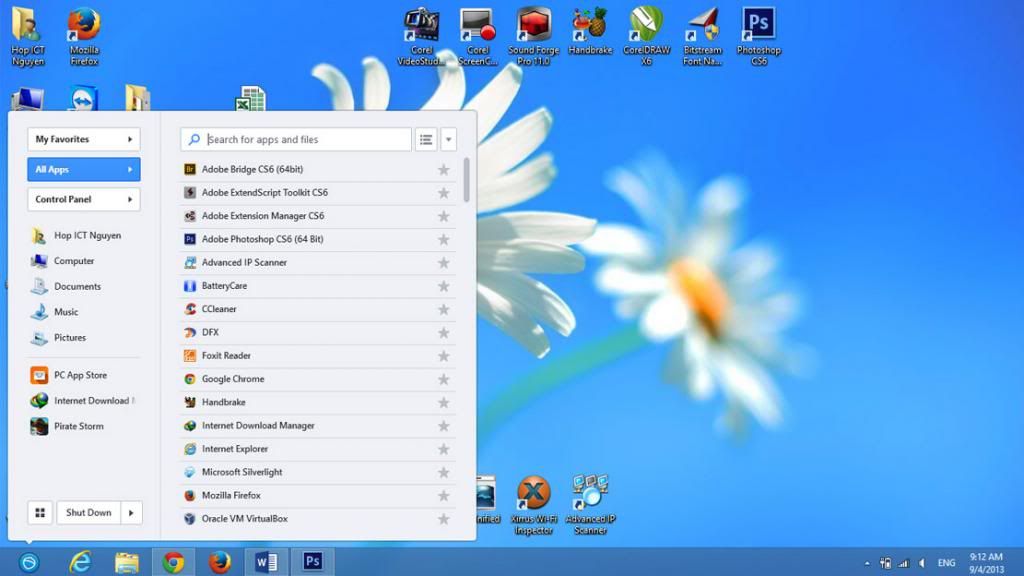This screenshot has width=1024, height=576.
Task: Select the All Apps menu
Action: (84, 170)
